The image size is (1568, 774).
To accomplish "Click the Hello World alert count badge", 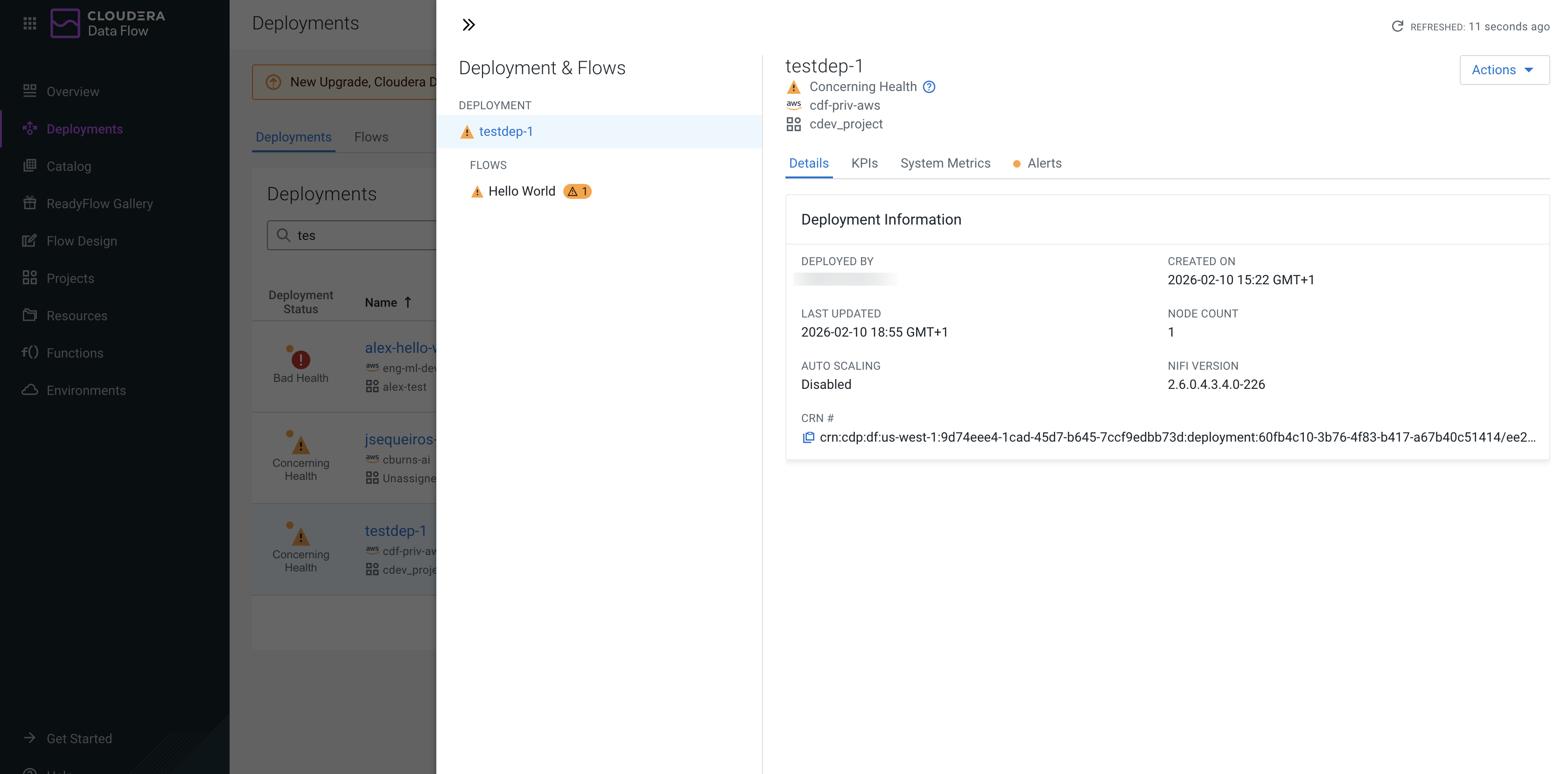I will pyautogui.click(x=577, y=191).
